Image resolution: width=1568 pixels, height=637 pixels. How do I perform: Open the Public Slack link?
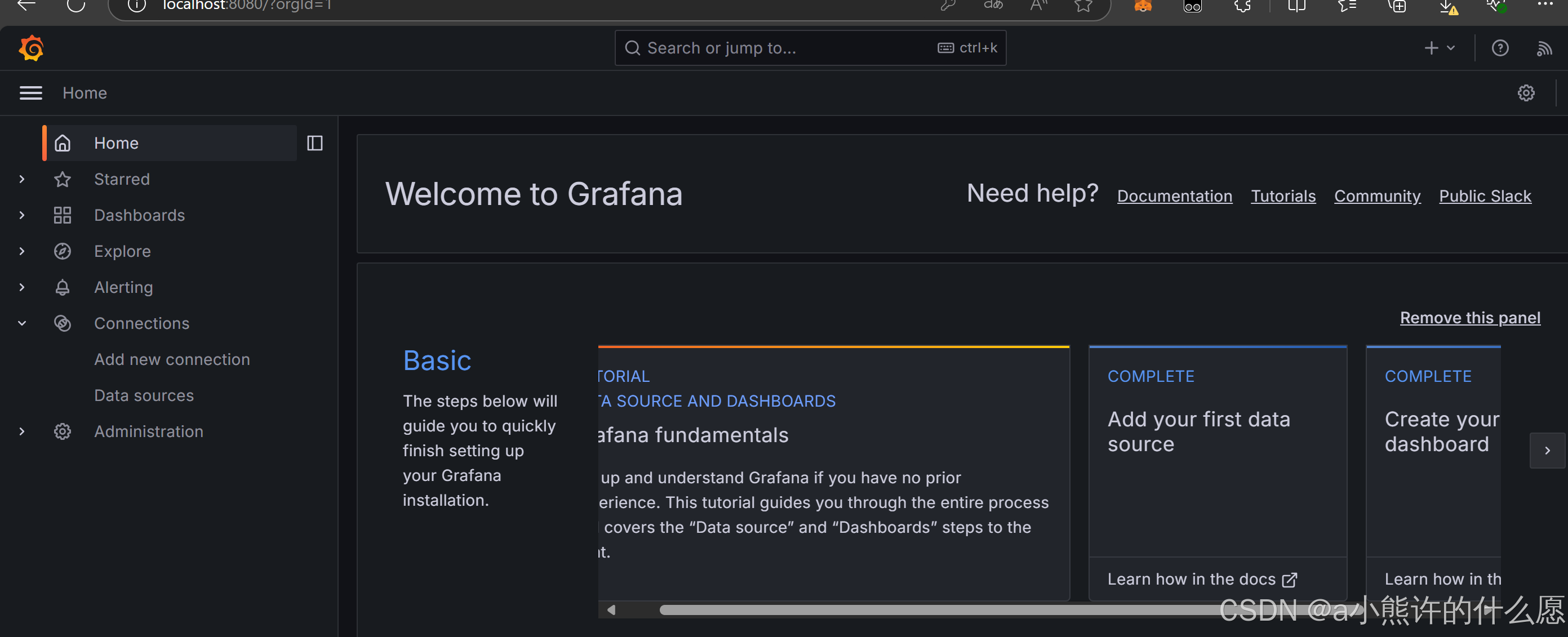click(1485, 196)
